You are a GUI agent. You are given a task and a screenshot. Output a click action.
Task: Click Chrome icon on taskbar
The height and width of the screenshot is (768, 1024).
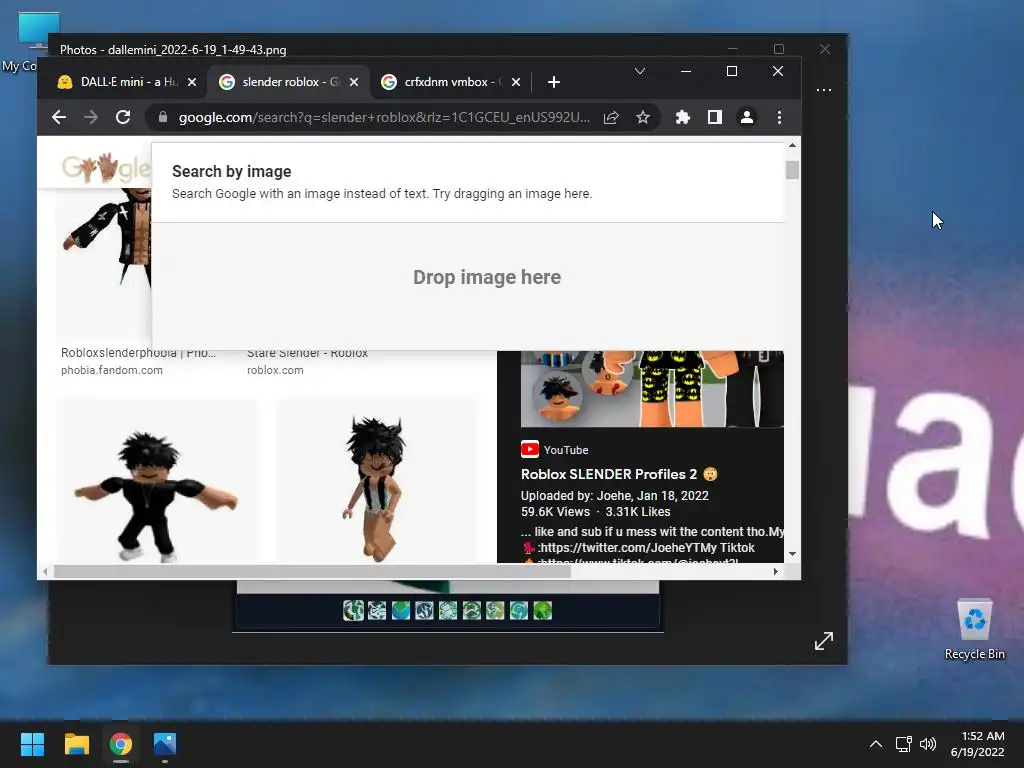[x=121, y=744]
